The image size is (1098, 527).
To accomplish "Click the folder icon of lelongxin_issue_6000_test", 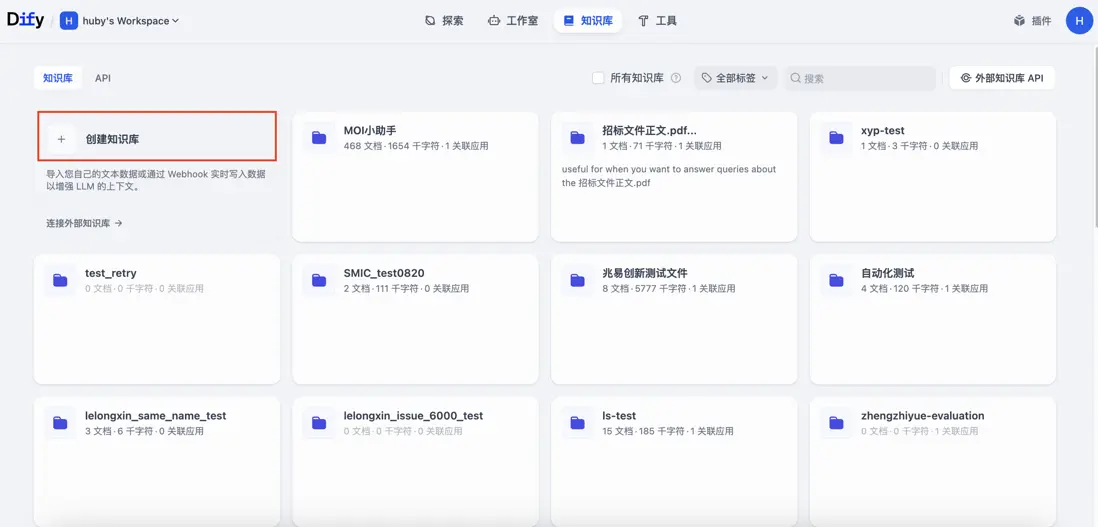I will [319, 423].
